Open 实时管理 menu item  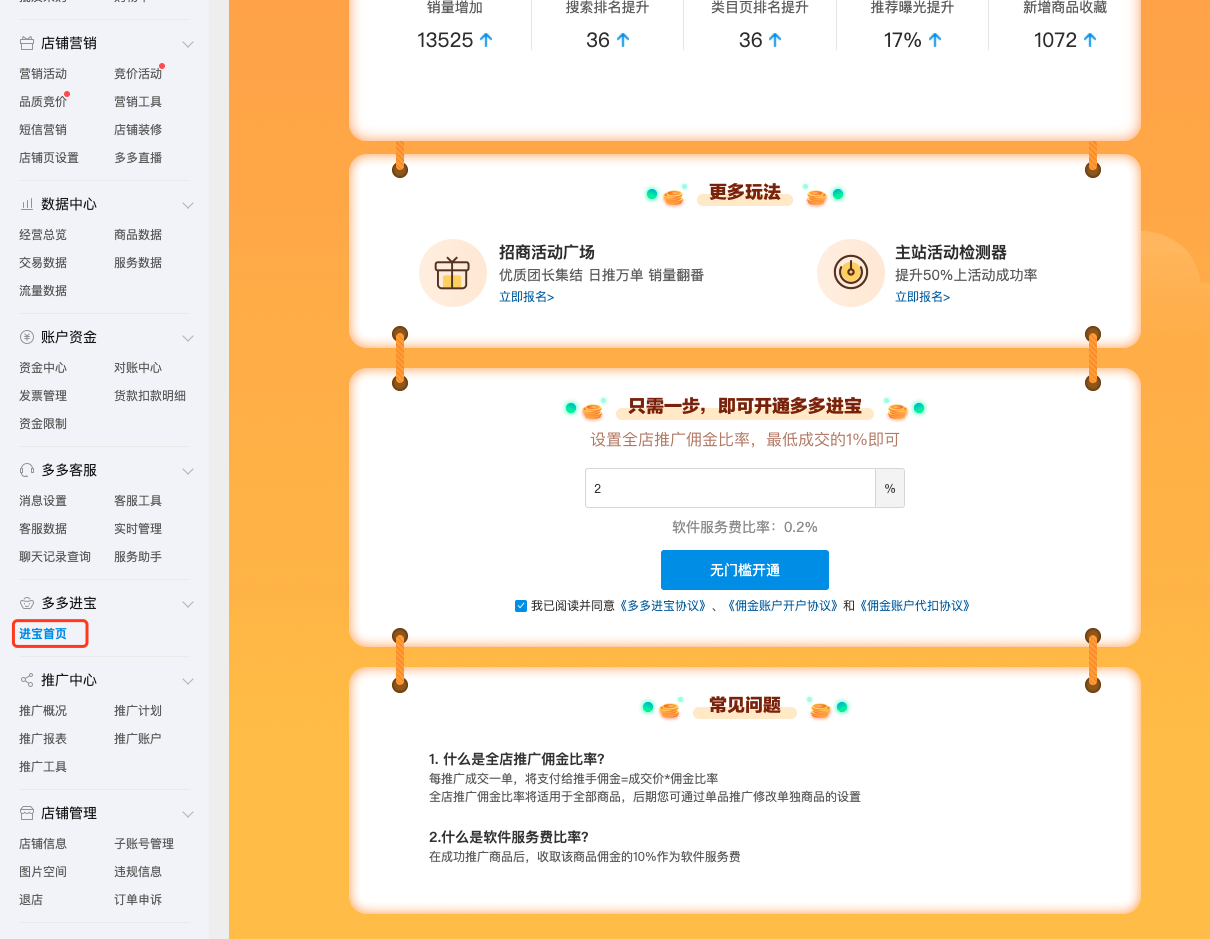pos(138,529)
